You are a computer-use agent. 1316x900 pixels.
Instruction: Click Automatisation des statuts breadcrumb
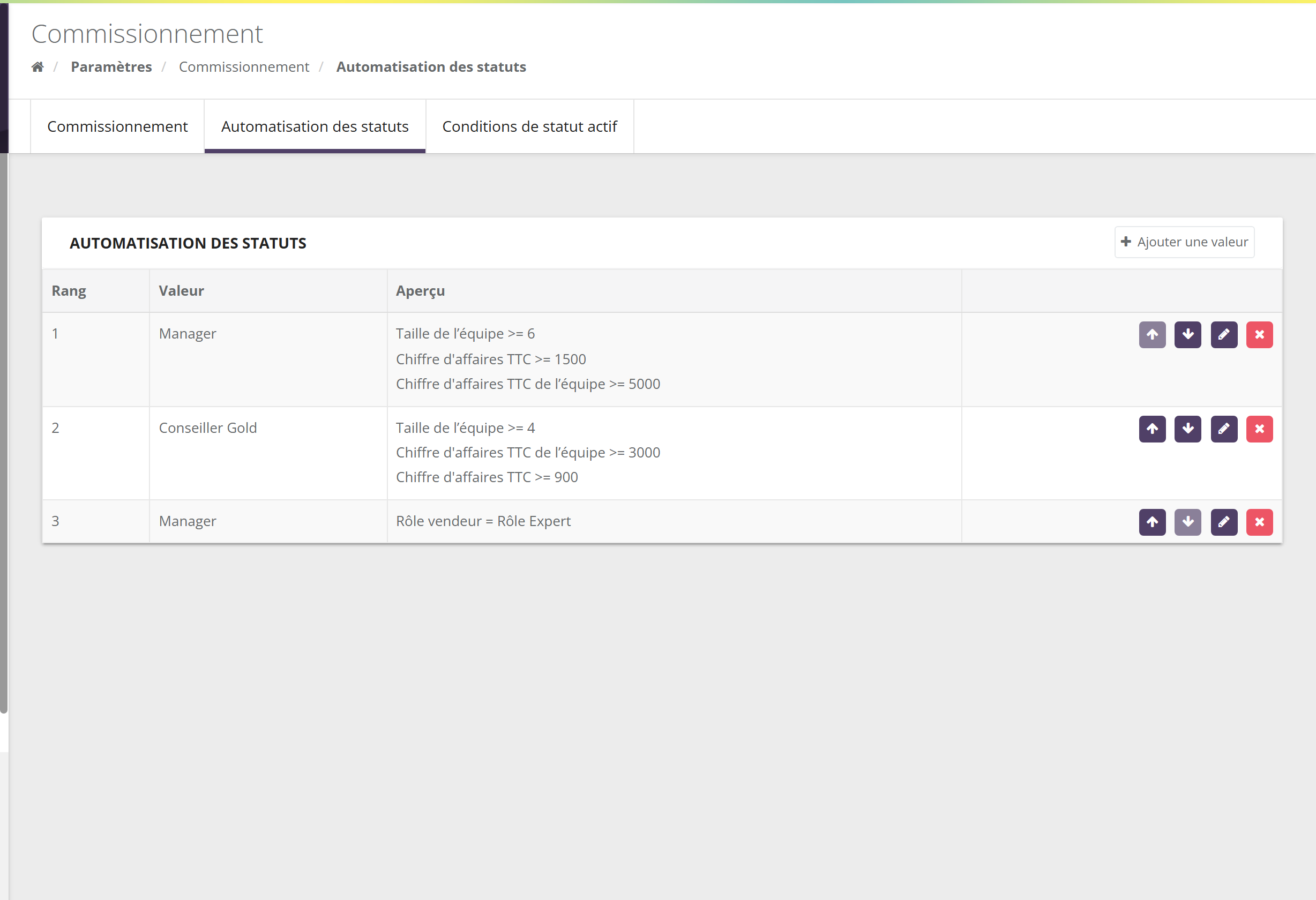(431, 67)
